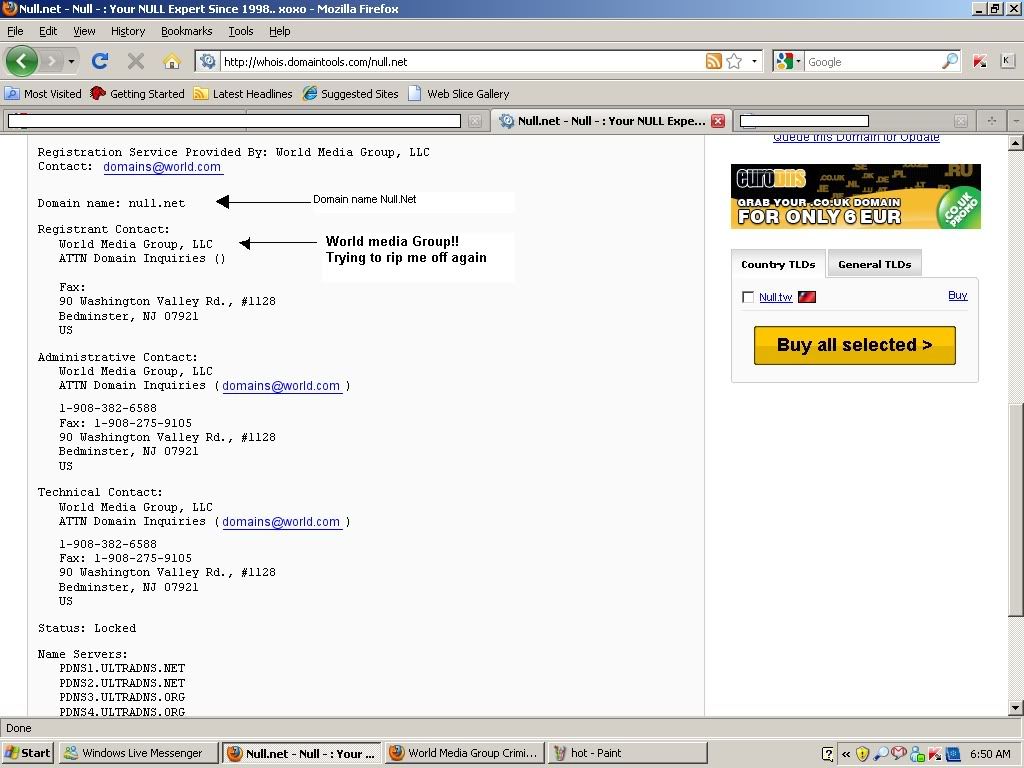Open the Suggested Sites bookmark
Viewport: 1024px width, 768px height.
[x=351, y=93]
